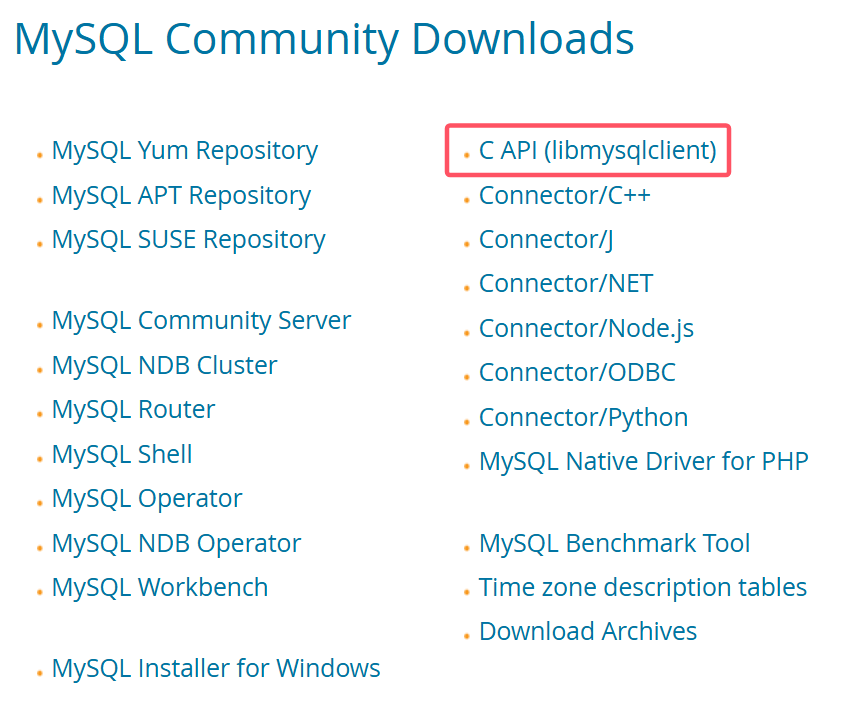Viewport: 861px width, 718px height.
Task: Open MySQL Native Driver for PHP
Action: (x=644, y=462)
